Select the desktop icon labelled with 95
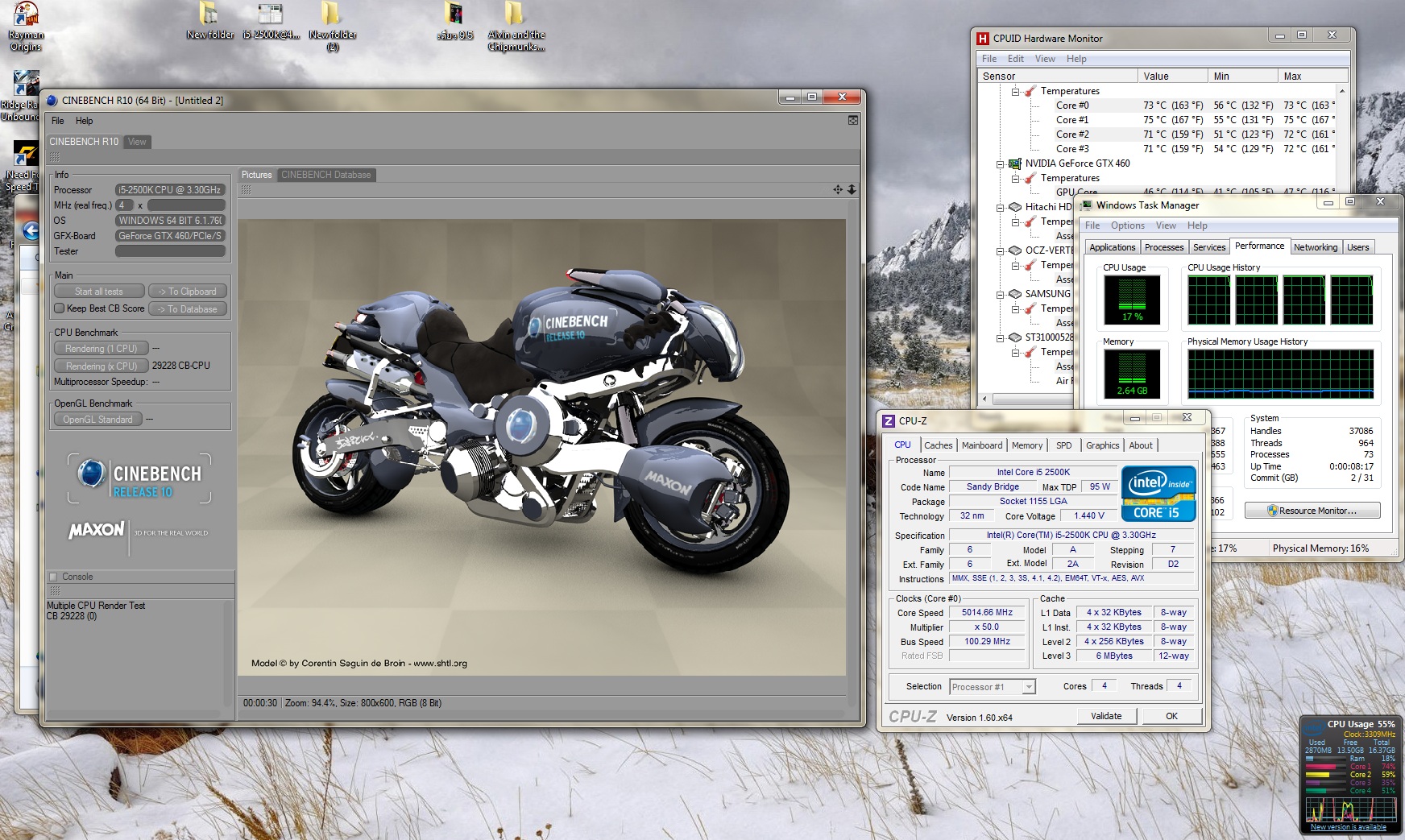1405x840 pixels. tap(454, 21)
